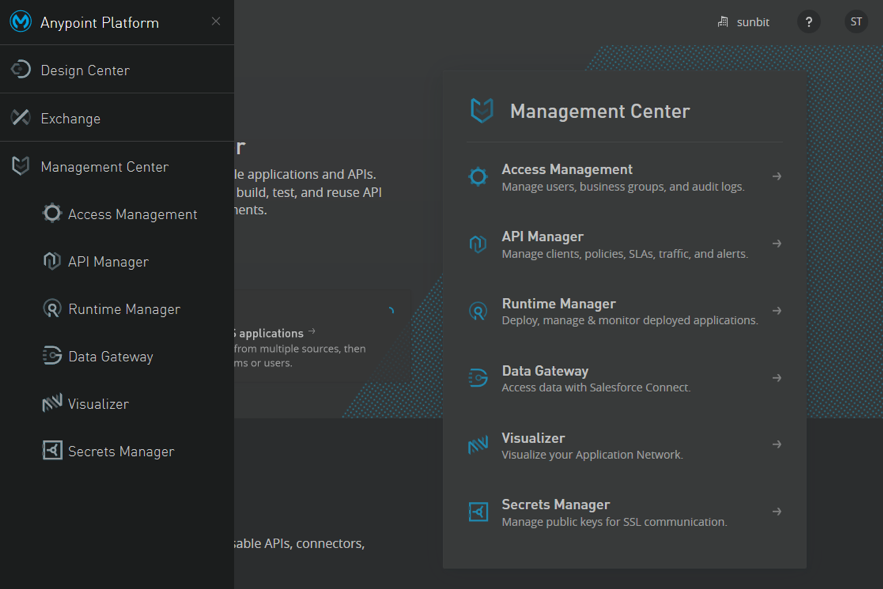Close the left navigation sidebar
The height and width of the screenshot is (589, 883).
216,21
